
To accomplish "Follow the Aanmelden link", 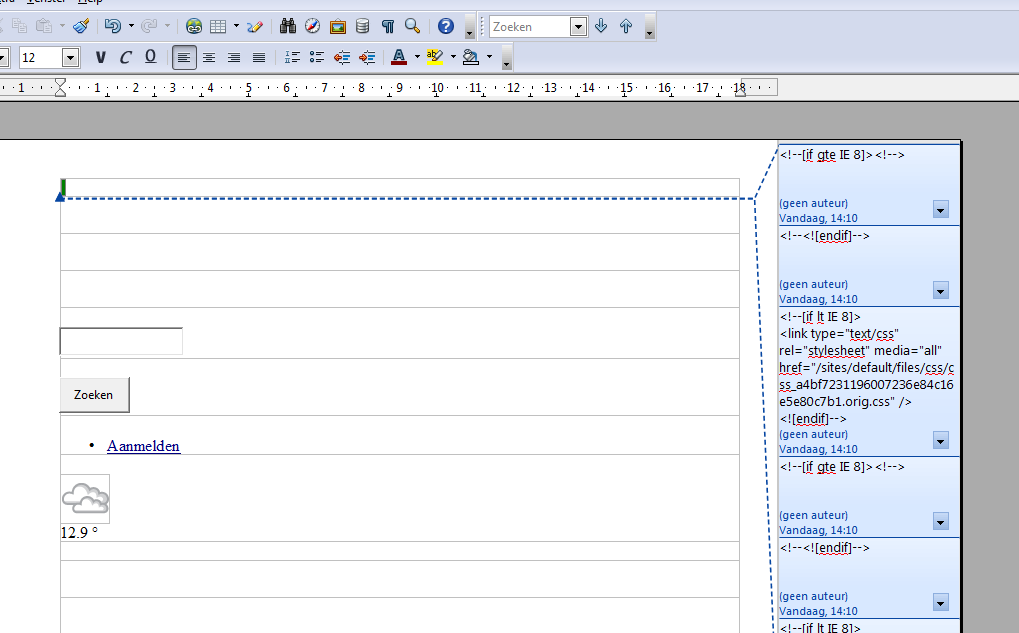I will click(143, 446).
